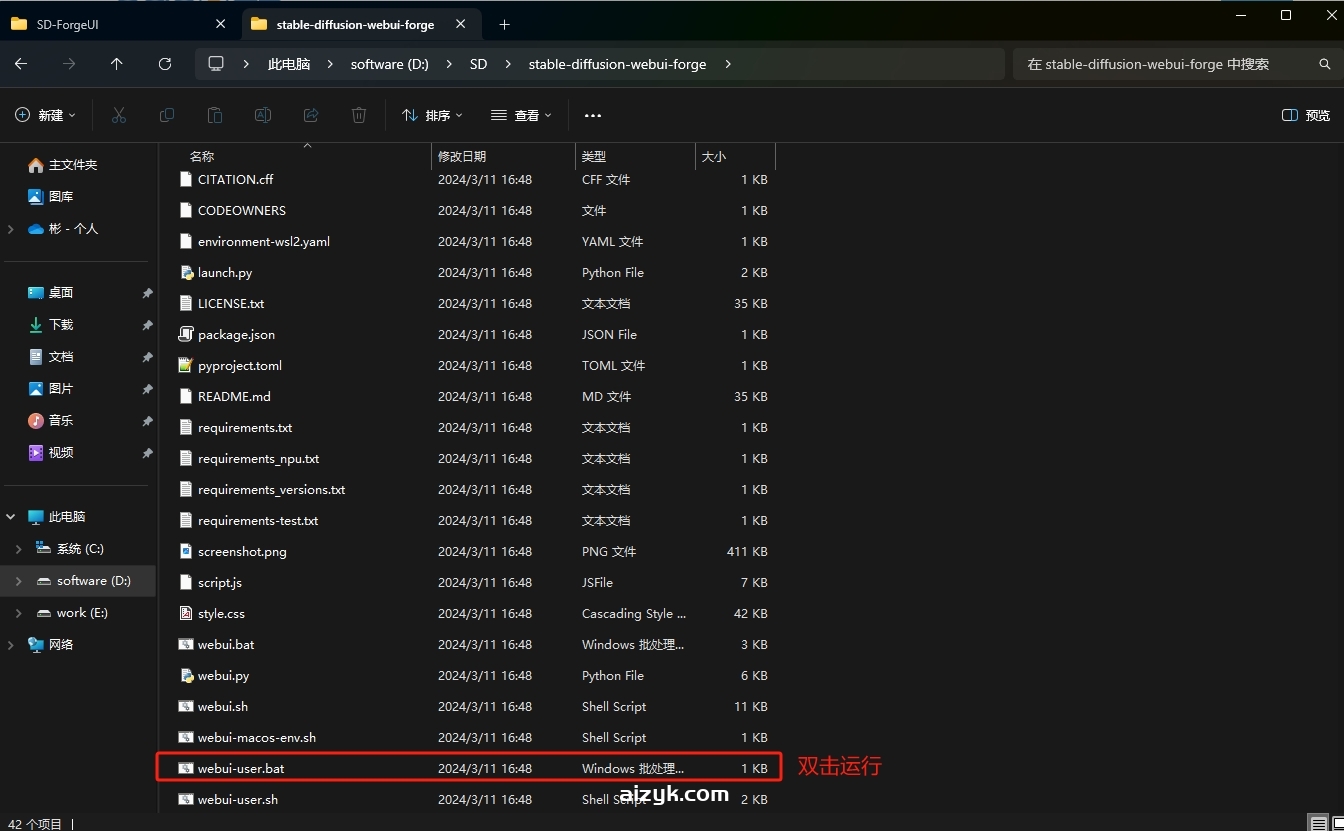
Task: Toggle the 预览 preview pane
Action: (x=1306, y=116)
